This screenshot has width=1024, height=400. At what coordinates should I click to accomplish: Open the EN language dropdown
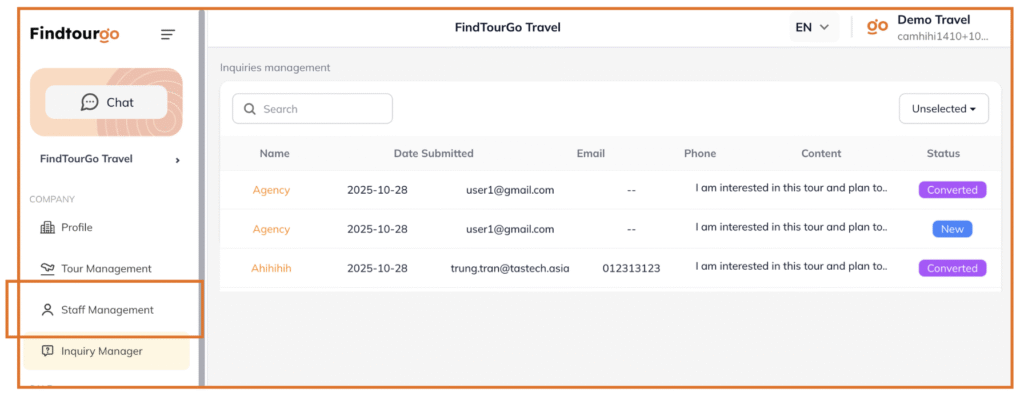[812, 27]
